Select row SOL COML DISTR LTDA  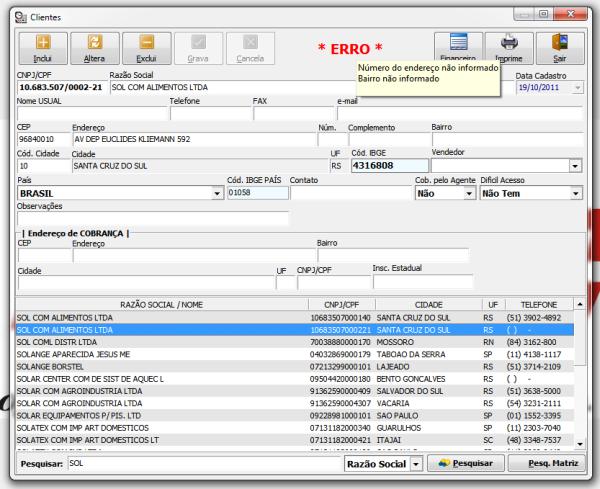(x=294, y=342)
